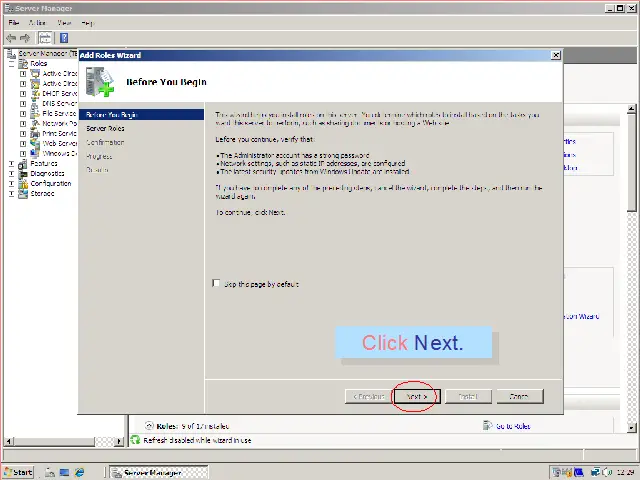Click the DHCP Server role icon

point(36,93)
